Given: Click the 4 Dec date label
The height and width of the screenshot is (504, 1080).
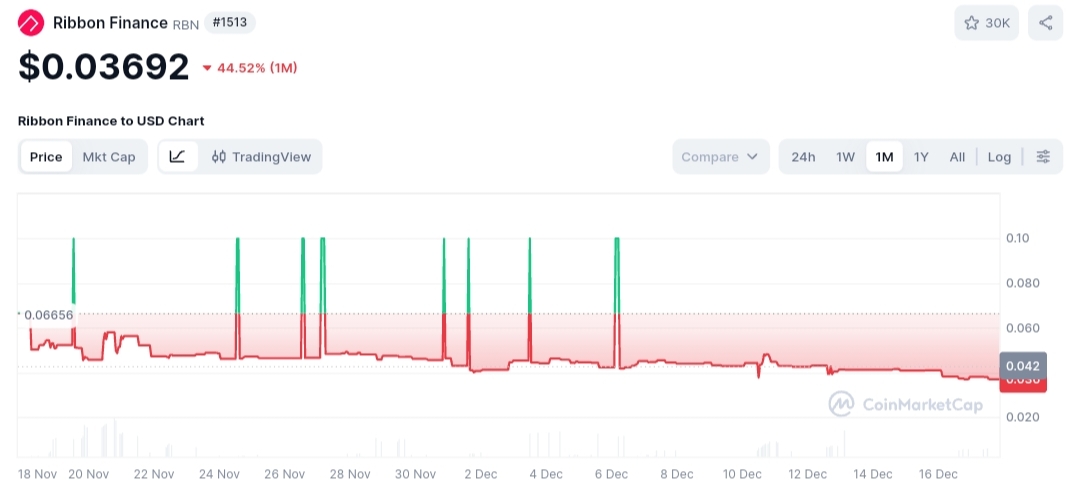Looking at the screenshot, I should click(x=546, y=474).
